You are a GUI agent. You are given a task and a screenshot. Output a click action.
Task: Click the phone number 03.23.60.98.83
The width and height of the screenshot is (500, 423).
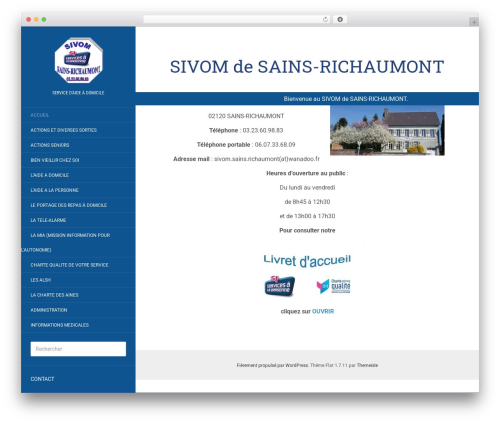(x=263, y=130)
